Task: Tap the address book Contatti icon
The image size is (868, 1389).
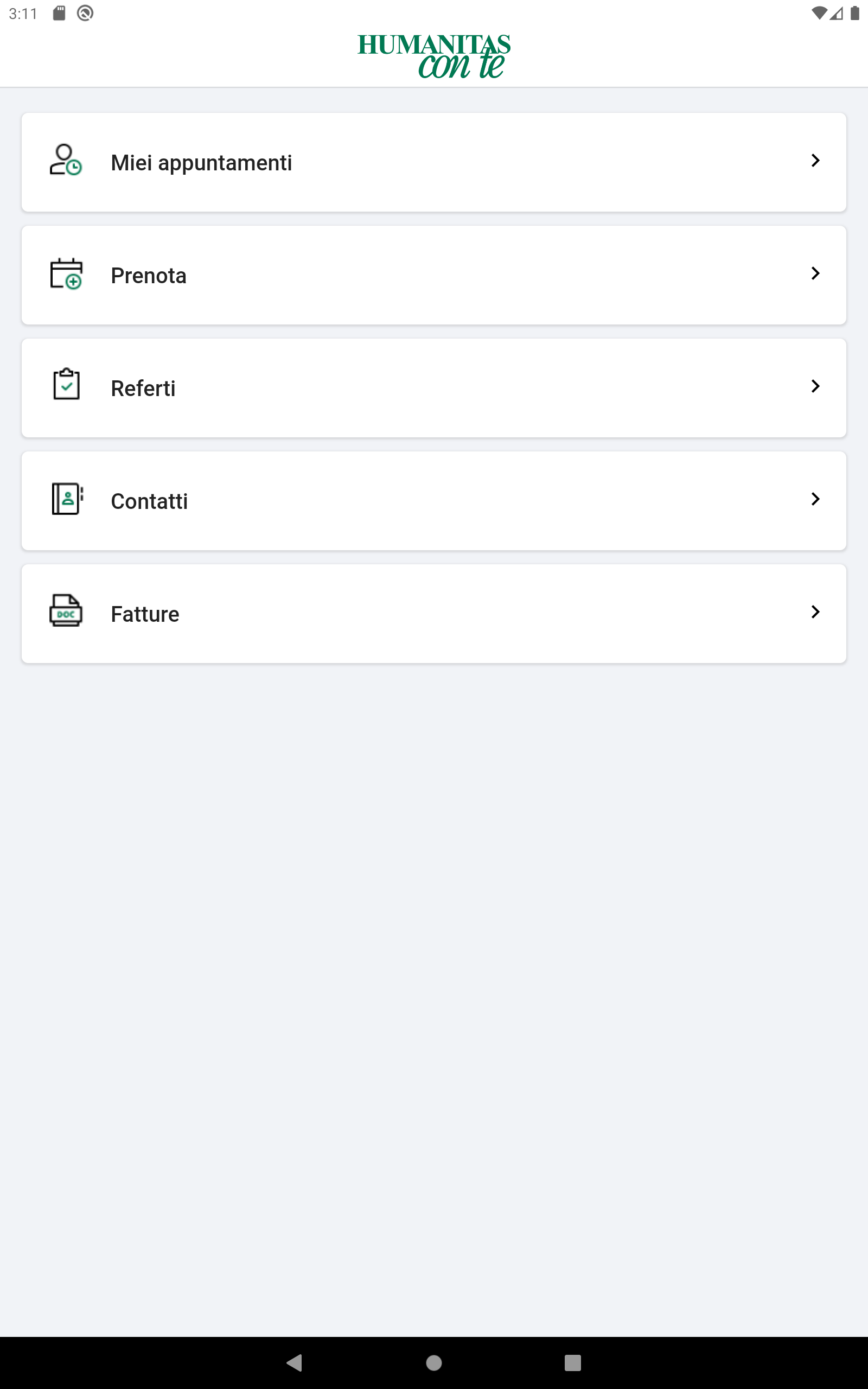Action: (x=67, y=499)
